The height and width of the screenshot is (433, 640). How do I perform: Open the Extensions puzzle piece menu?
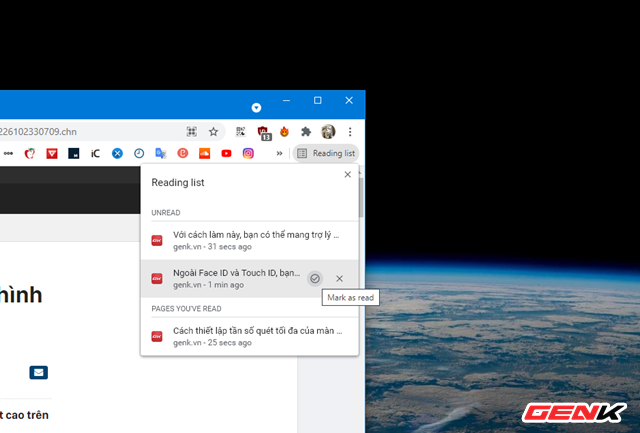click(306, 131)
